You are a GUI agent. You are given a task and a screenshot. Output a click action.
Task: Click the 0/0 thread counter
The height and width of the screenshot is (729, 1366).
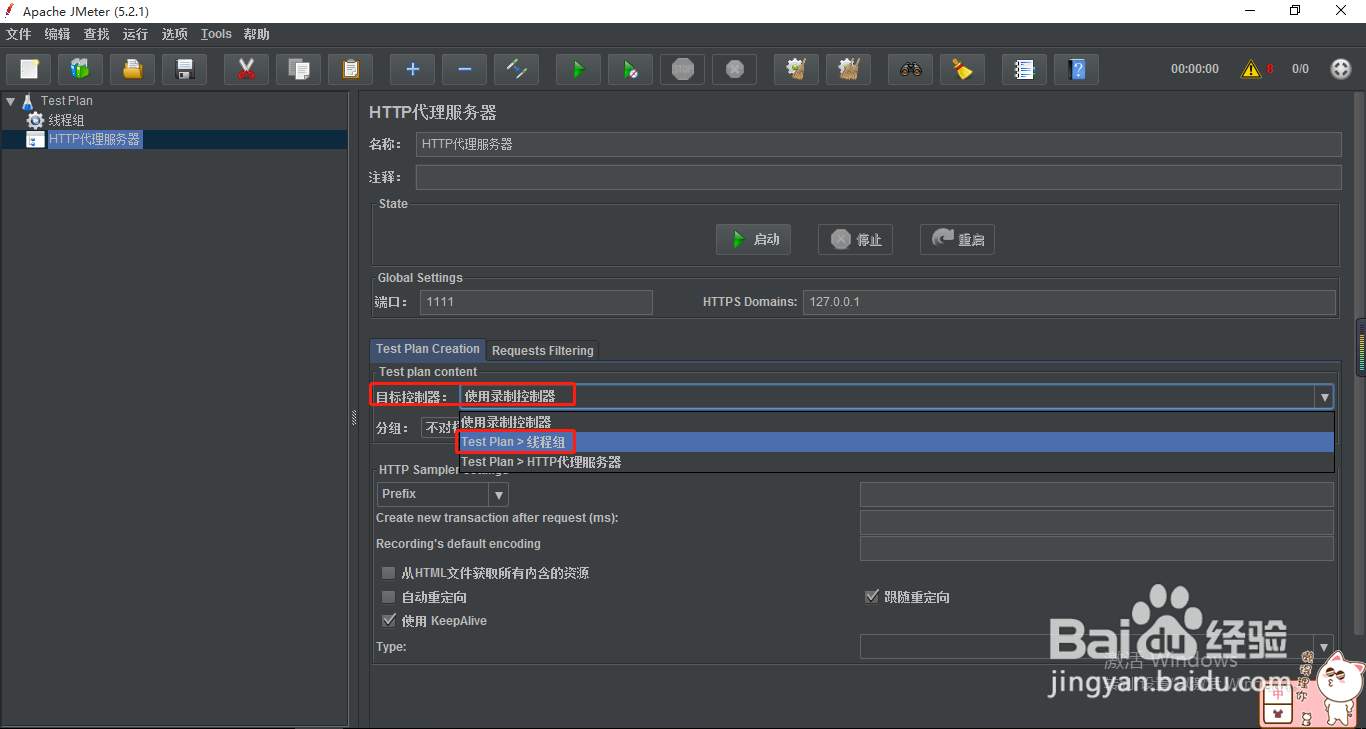[1300, 69]
